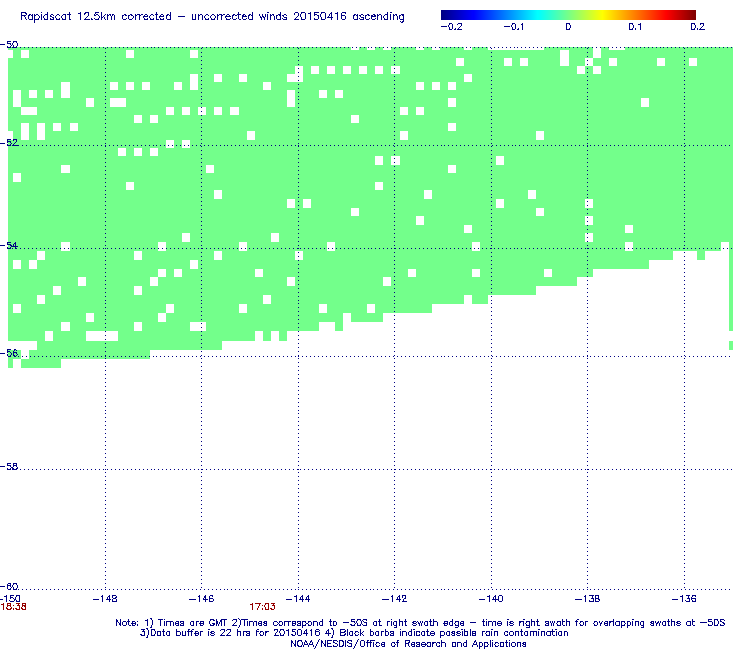Click the red 18:38 swath time
Screen dimensions: 740x650
coord(13,607)
